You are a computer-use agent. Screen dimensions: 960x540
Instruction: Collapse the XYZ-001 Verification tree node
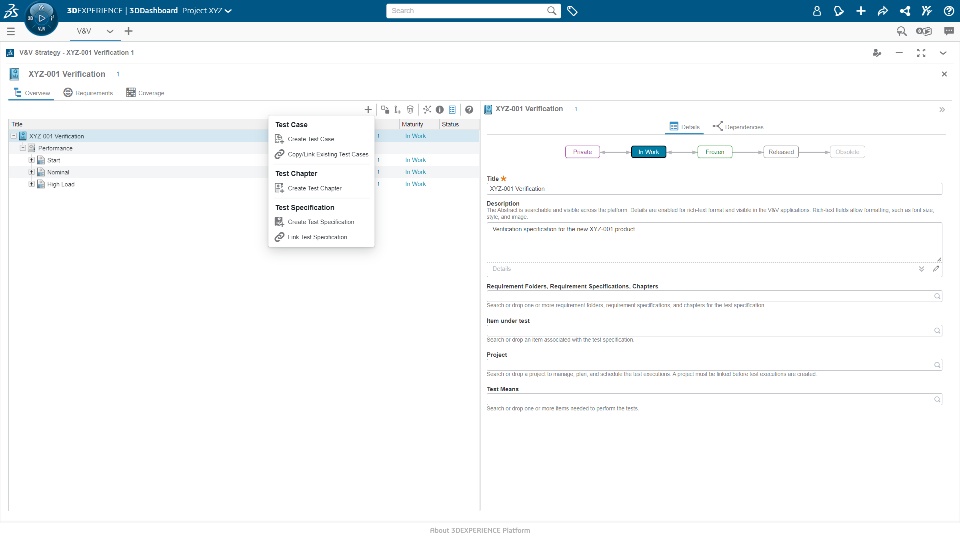tap(13, 136)
